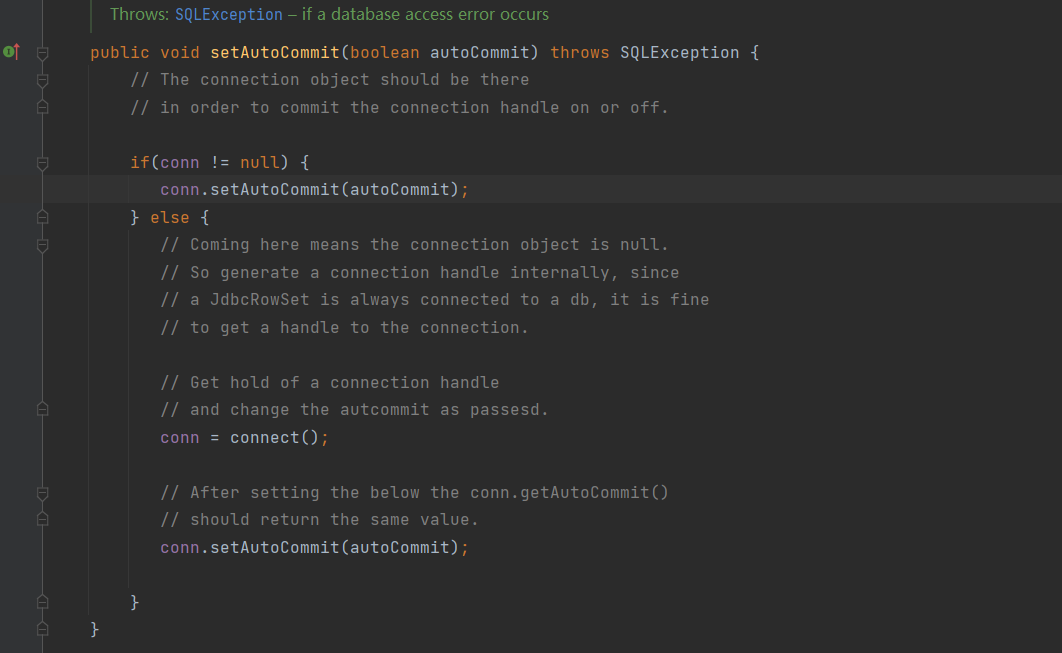Collapse comment beginning "Coming here means"

[x=42, y=245]
